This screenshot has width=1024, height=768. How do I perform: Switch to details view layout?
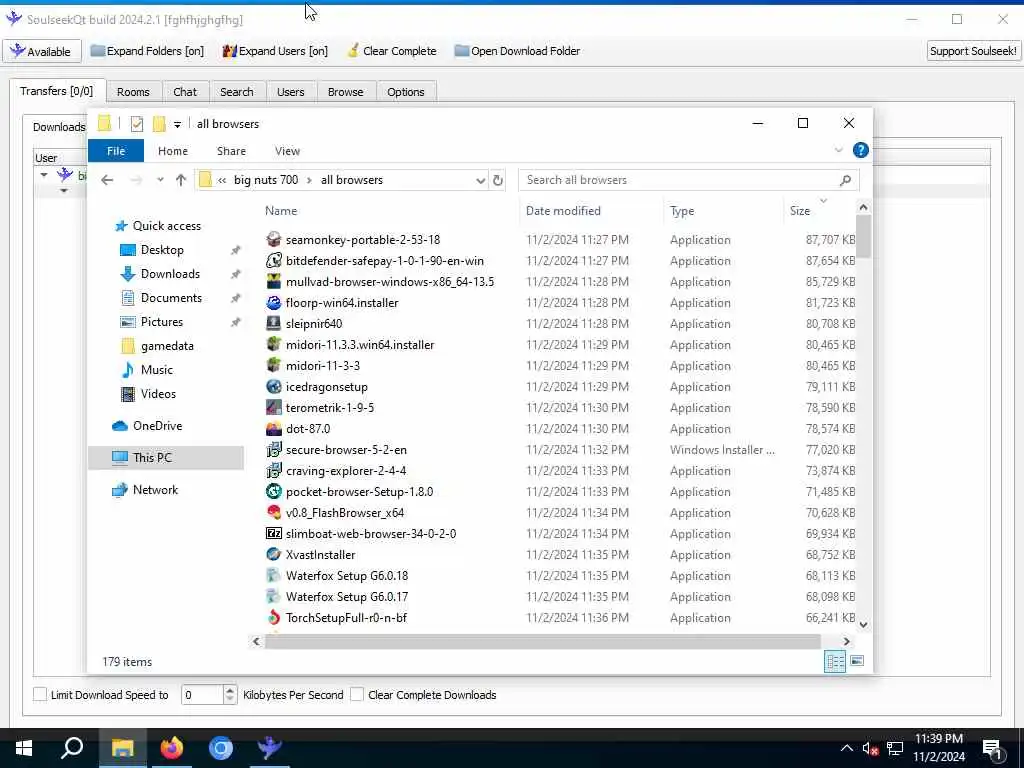(835, 661)
